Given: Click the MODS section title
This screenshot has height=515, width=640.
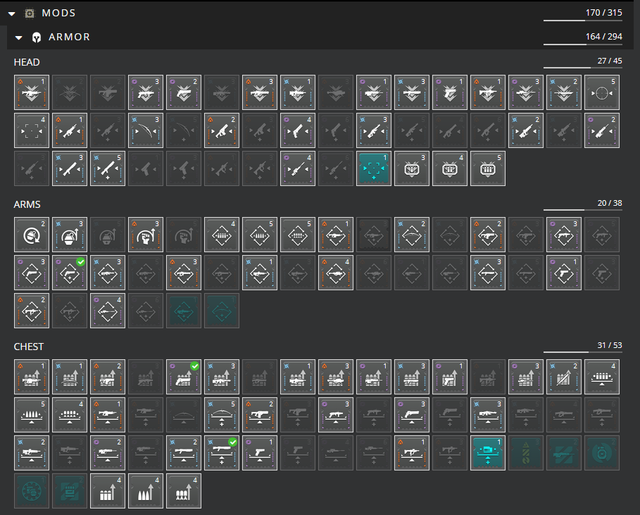Looking at the screenshot, I should (x=59, y=13).
